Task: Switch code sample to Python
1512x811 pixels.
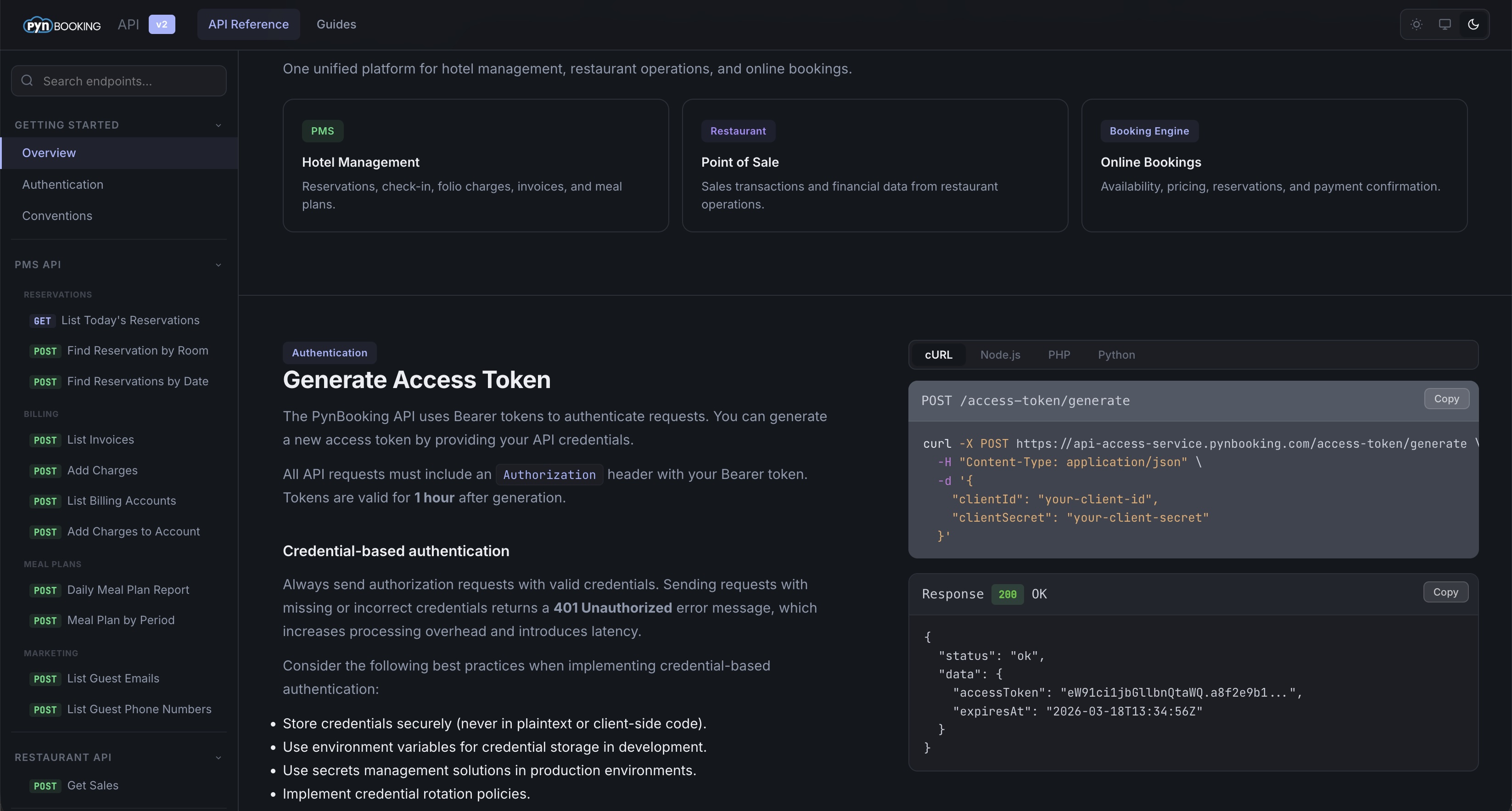Action: (1116, 355)
